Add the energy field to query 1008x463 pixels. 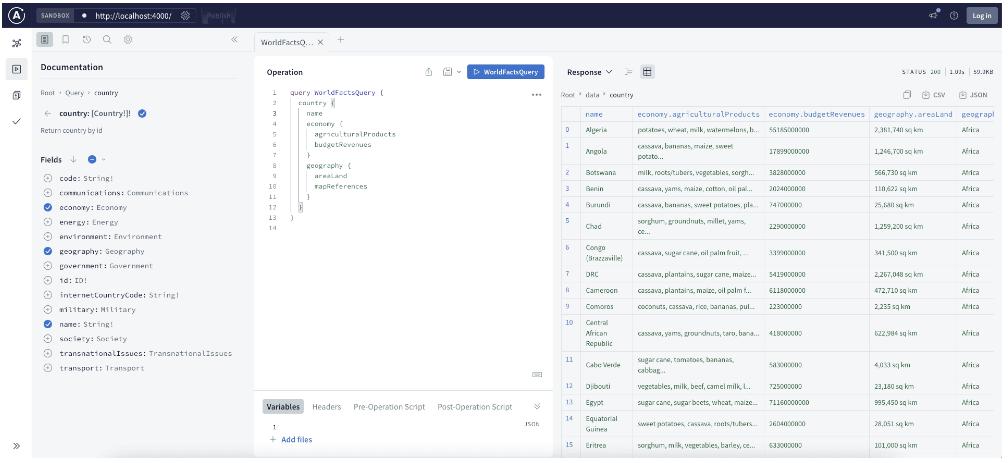click(x=48, y=222)
